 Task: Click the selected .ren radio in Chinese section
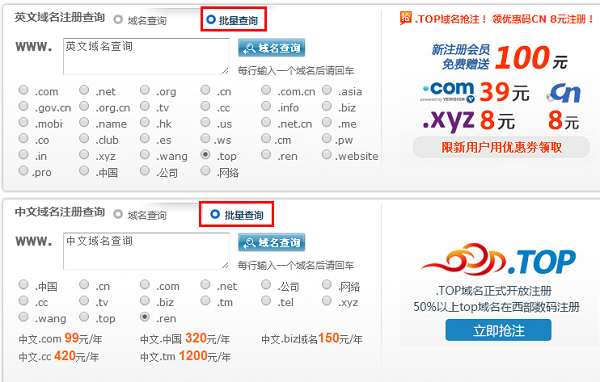(x=145, y=317)
